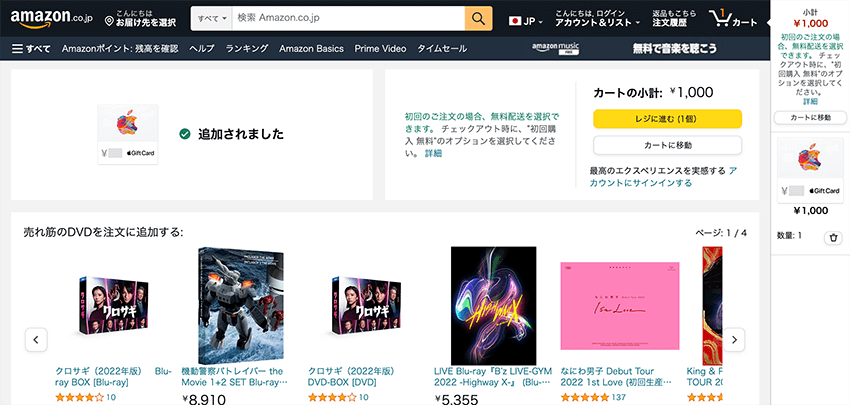Open the ランキング nav item

pos(247,49)
